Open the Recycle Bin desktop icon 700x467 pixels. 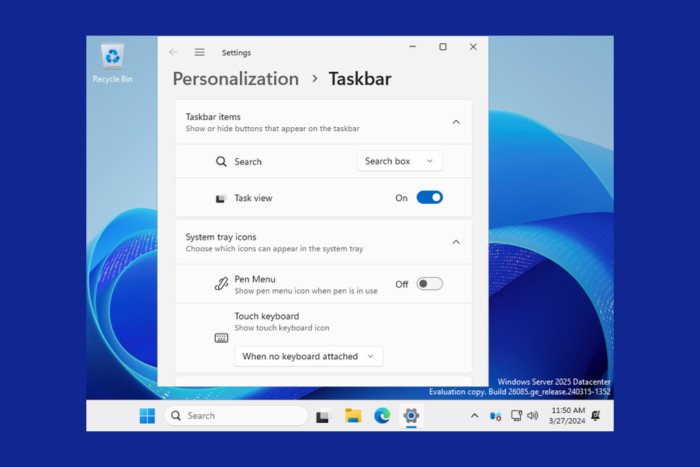[x=112, y=63]
